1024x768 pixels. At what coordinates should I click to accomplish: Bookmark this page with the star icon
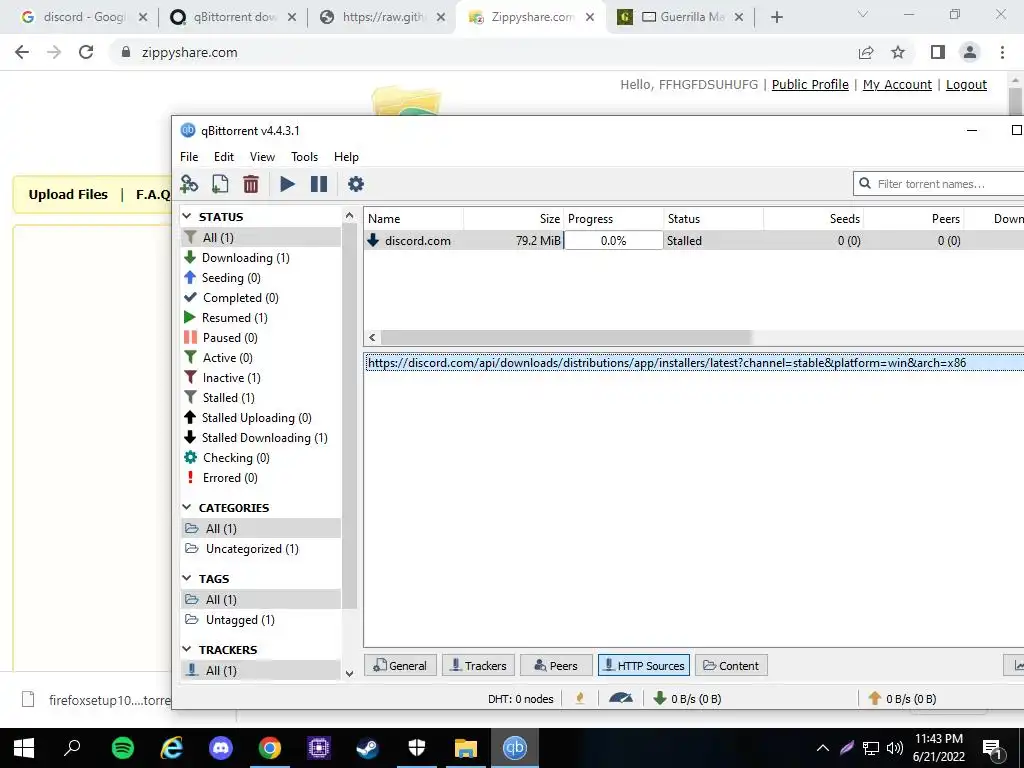[x=898, y=52]
